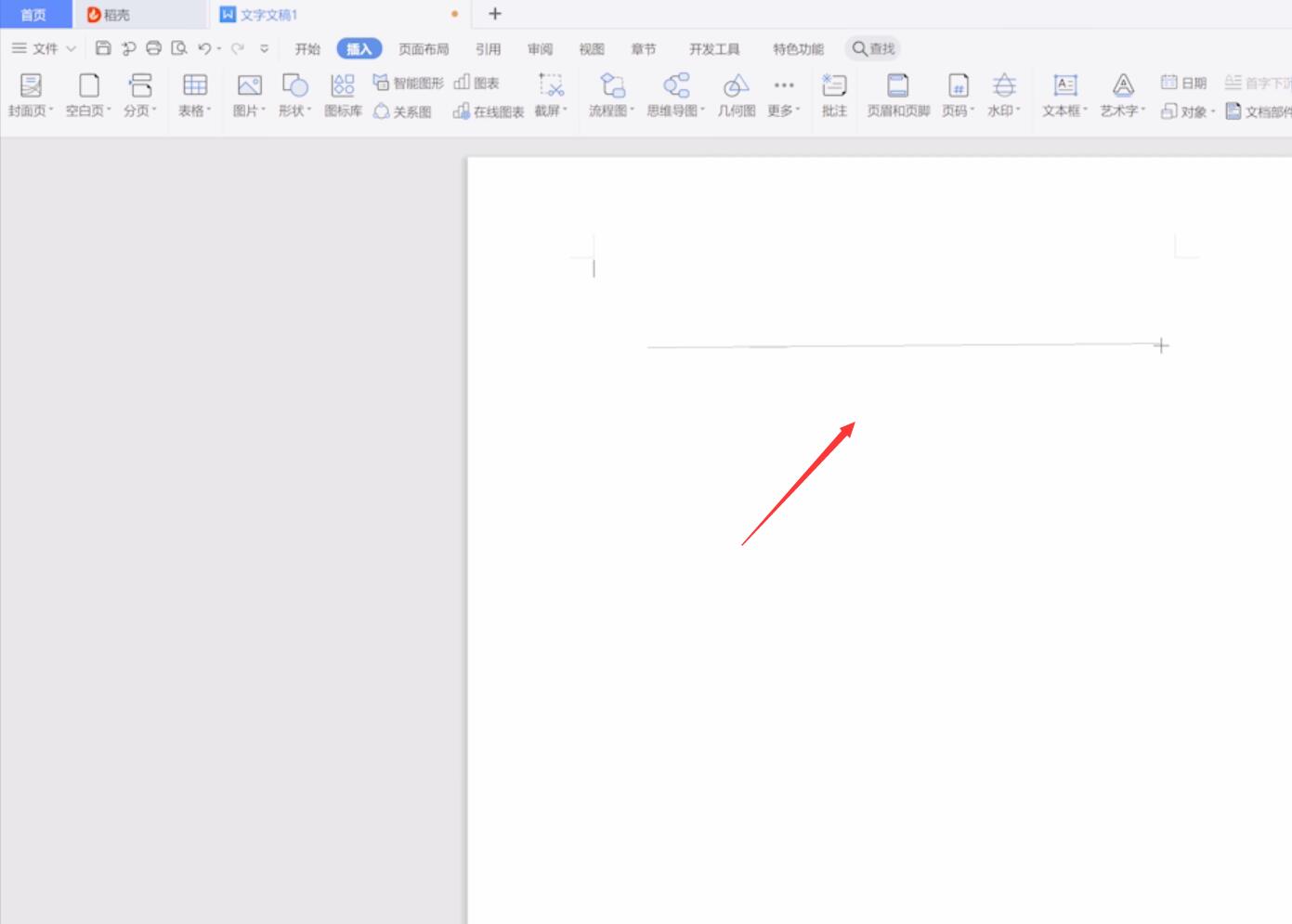This screenshot has width=1292, height=924.
Task: Add a watermark (水印)
Action: (x=1004, y=96)
